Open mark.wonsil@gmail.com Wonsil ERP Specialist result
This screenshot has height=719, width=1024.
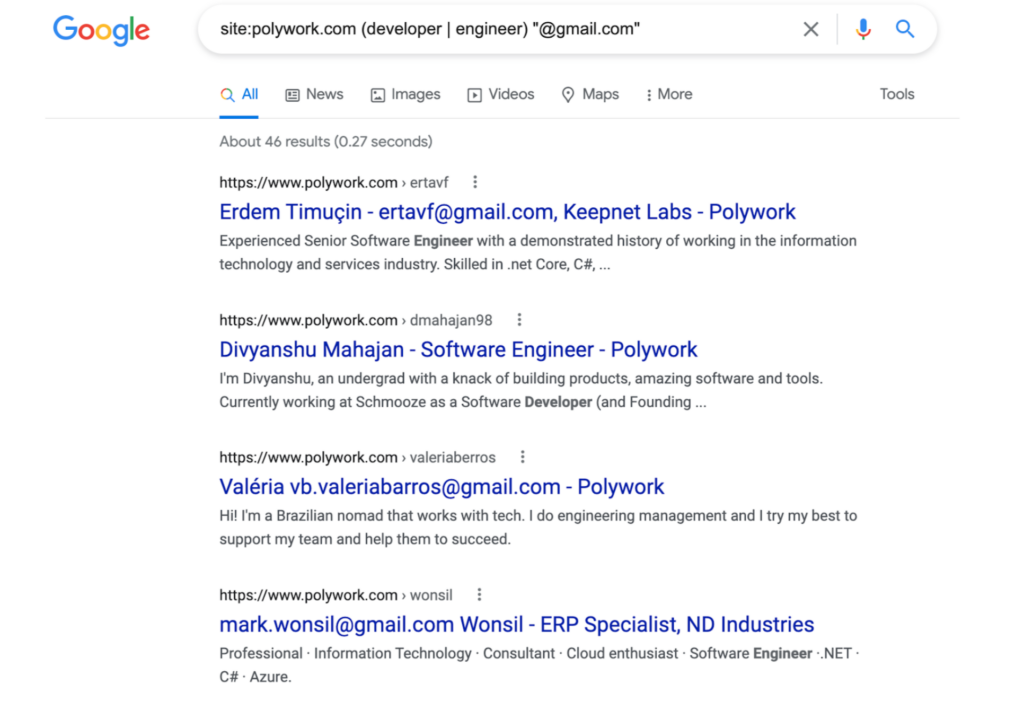tap(517, 625)
